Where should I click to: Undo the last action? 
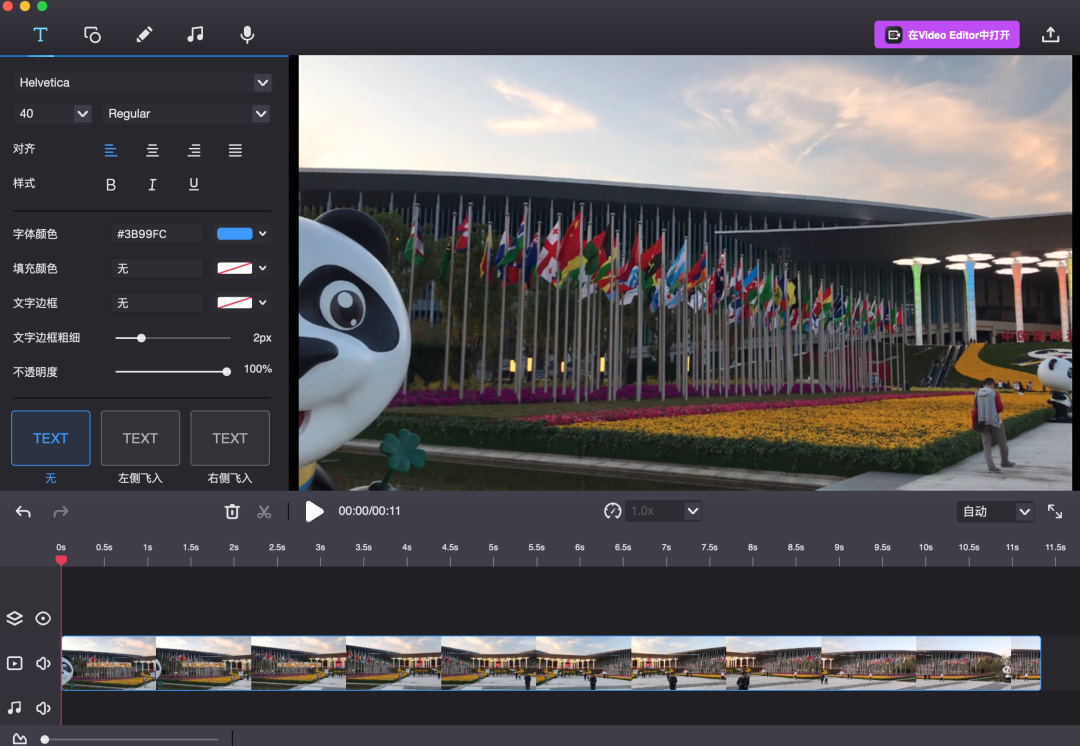23,512
